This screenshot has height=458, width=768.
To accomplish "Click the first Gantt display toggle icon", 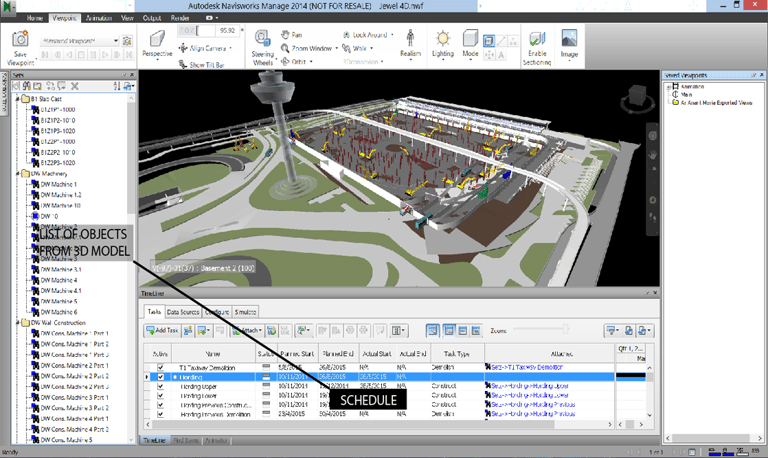I will (x=433, y=331).
